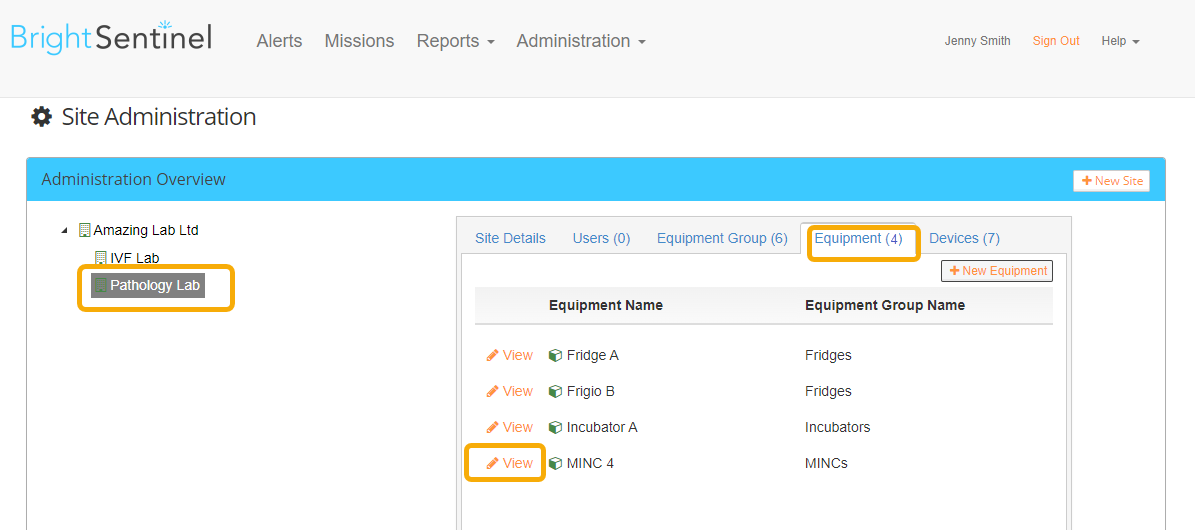Click the Site Administration gear icon
Viewport: 1195px width, 530px height.
tap(41, 117)
